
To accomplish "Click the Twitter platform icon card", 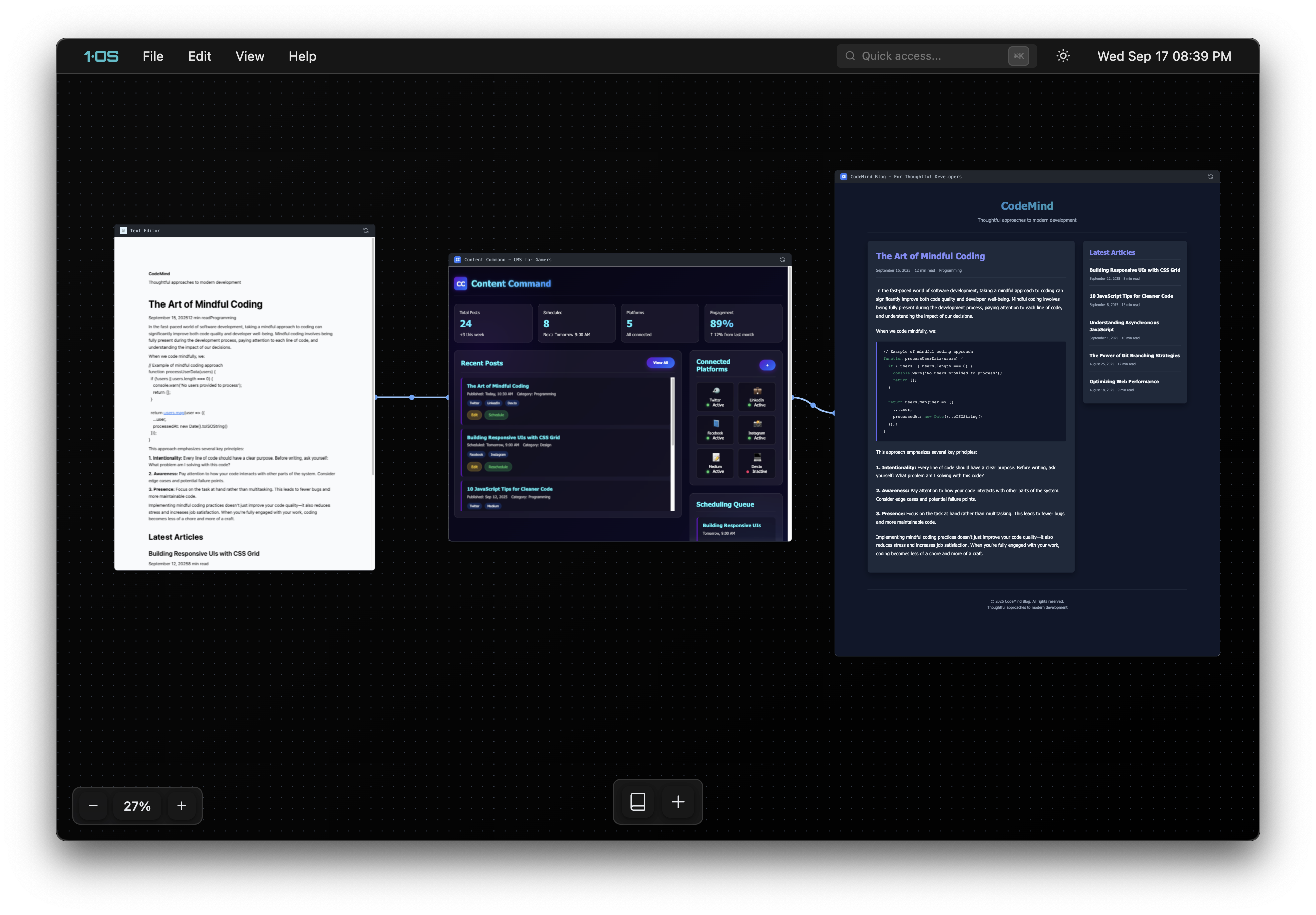I will click(x=715, y=397).
